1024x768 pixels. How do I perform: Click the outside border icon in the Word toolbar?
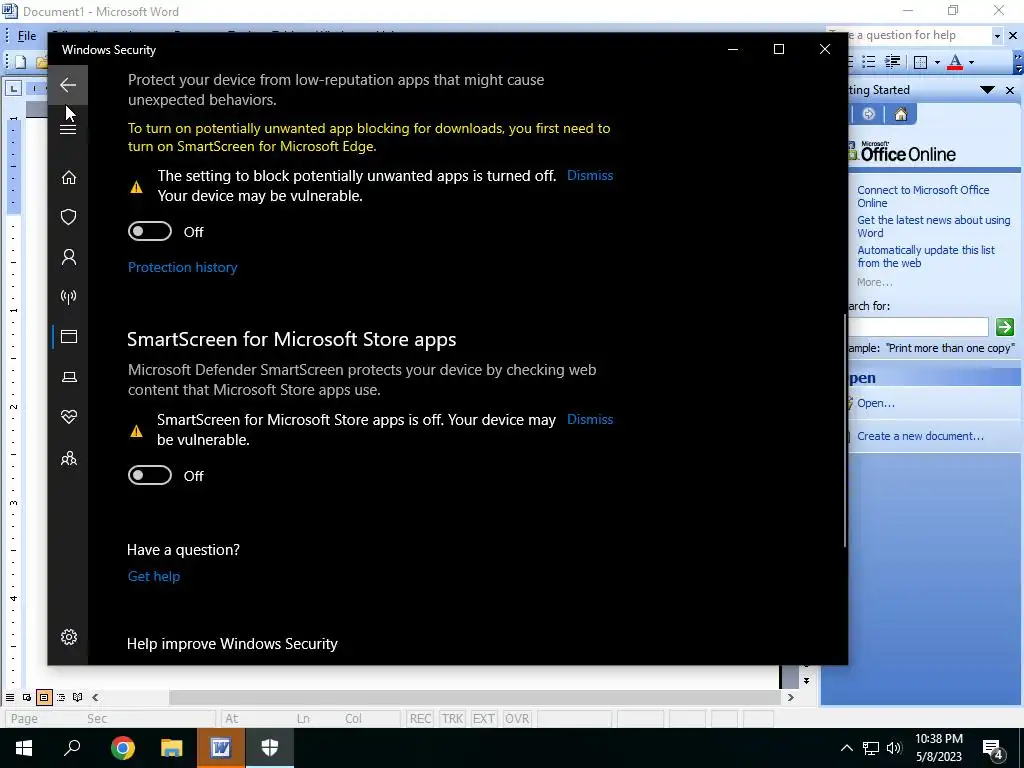pyautogui.click(x=921, y=62)
